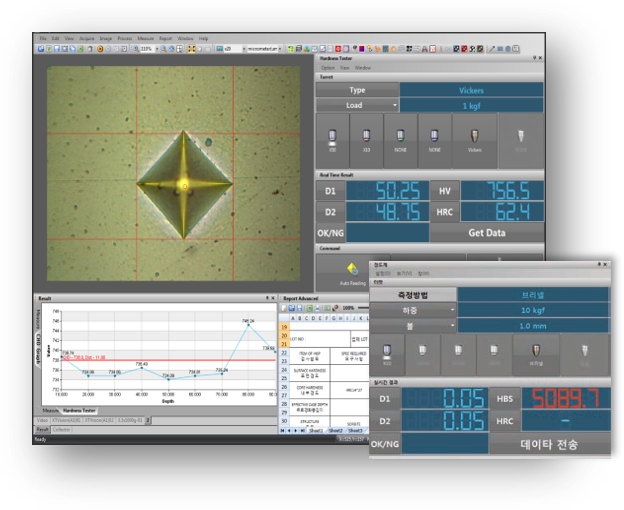
Task: Open the File menu
Action: (43, 39)
